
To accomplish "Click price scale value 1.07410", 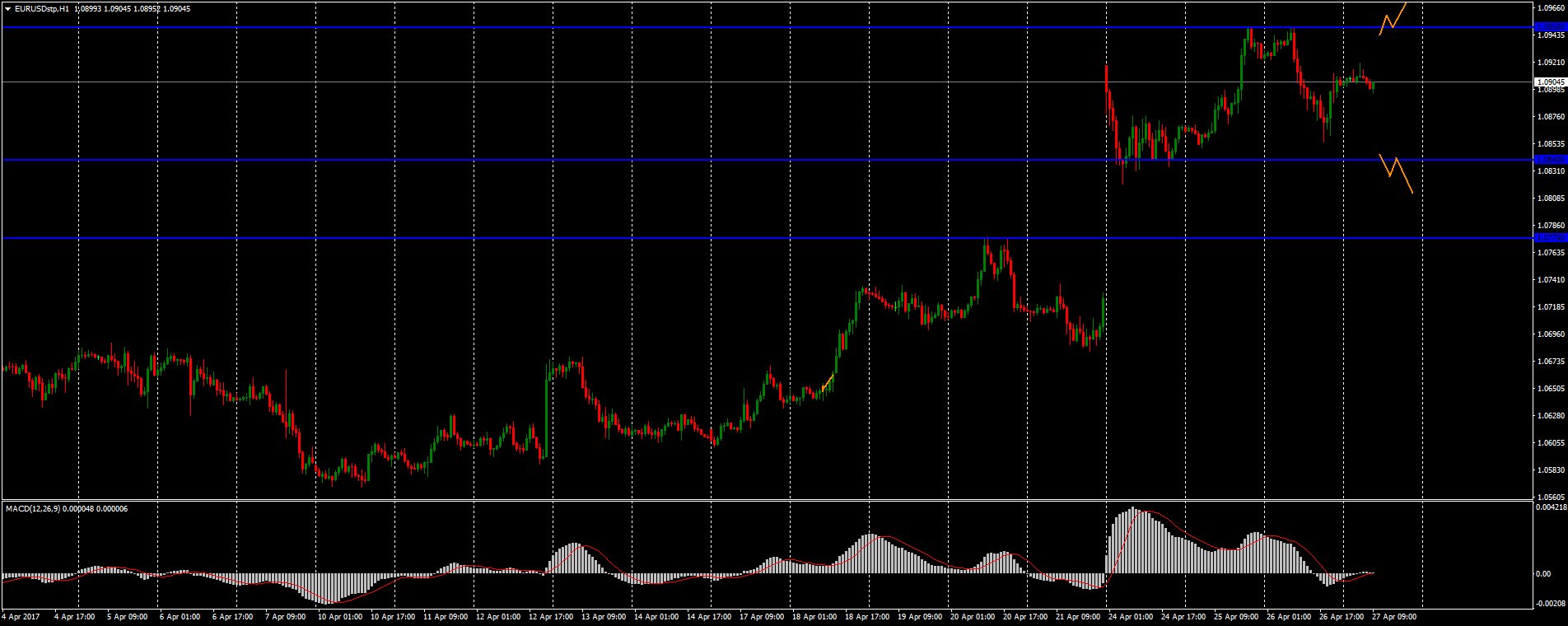I will (x=1552, y=280).
